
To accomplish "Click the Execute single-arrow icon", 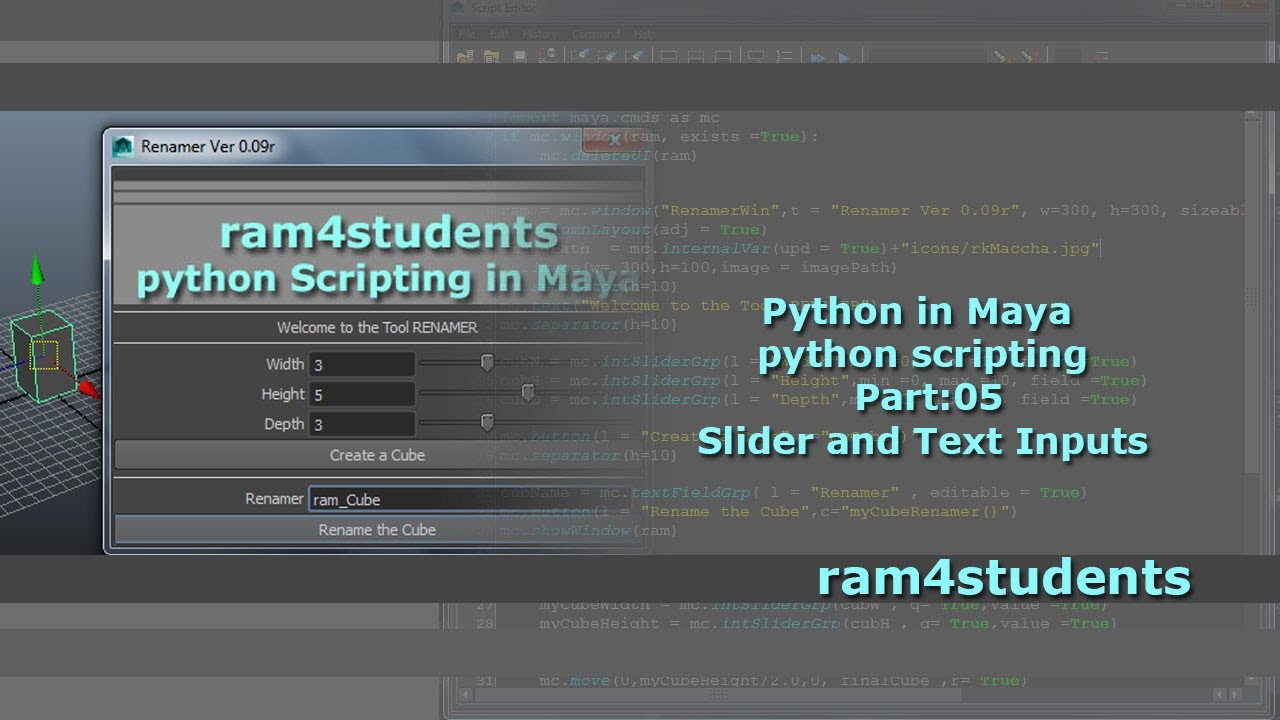I will pyautogui.click(x=845, y=58).
